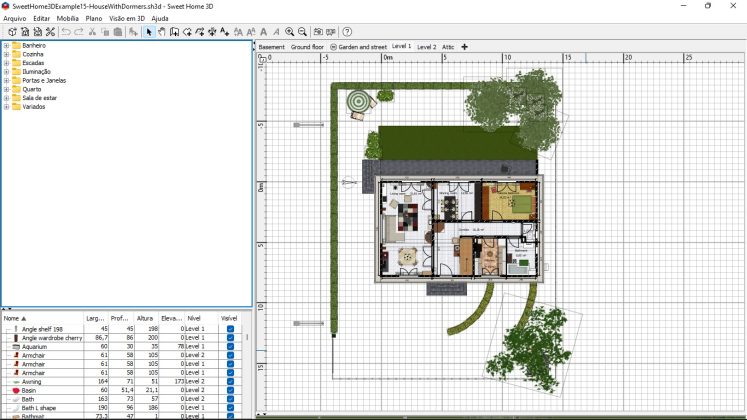Expand the Quarto catalog folder
The width and height of the screenshot is (747, 420).
tap(6, 89)
